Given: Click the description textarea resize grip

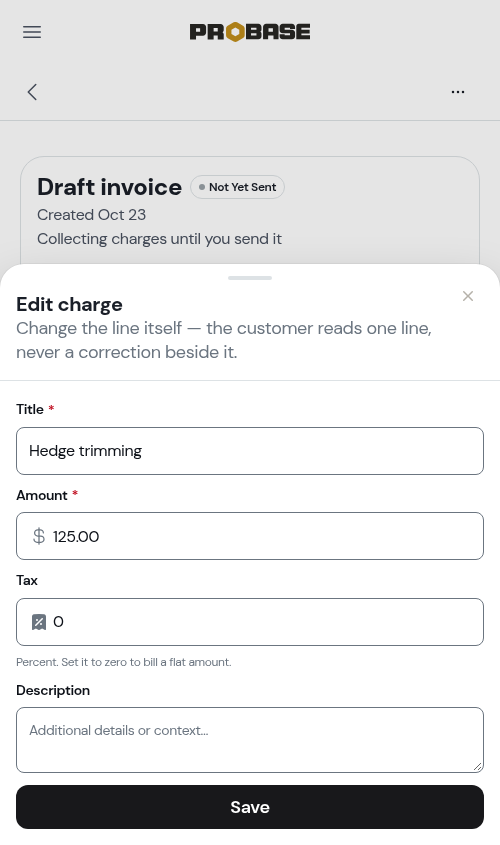Looking at the screenshot, I should click(x=478, y=767).
